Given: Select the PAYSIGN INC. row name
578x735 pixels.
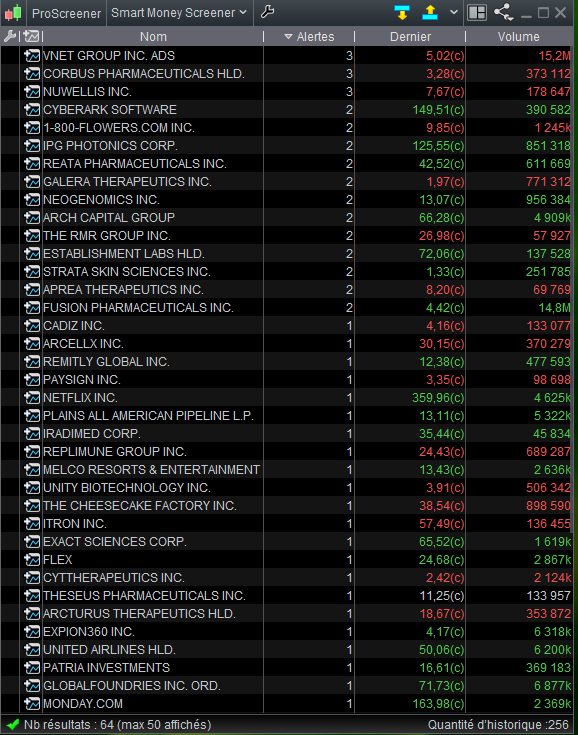Looking at the screenshot, I should (x=82, y=380).
